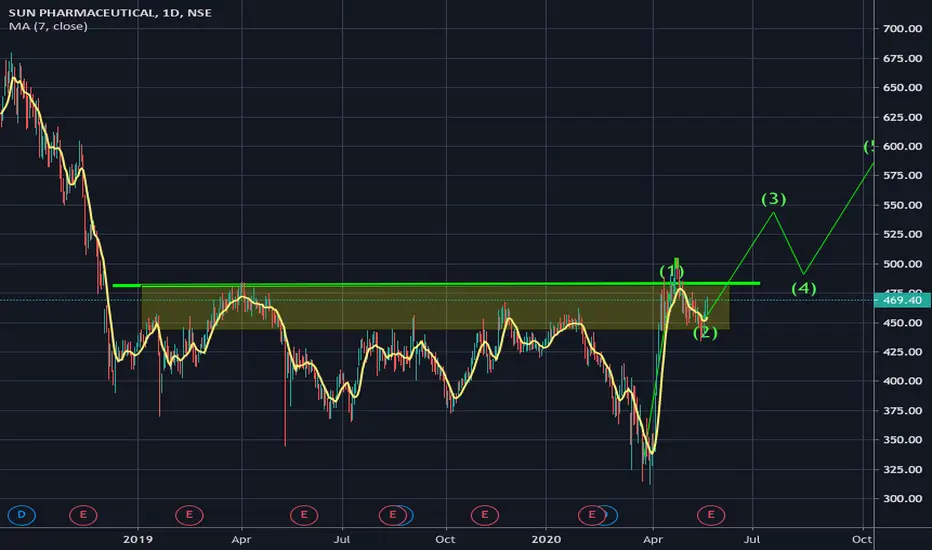Open the latest E earnings marker before Jul 2020
Viewport: 932px width, 550px height.
[711, 515]
